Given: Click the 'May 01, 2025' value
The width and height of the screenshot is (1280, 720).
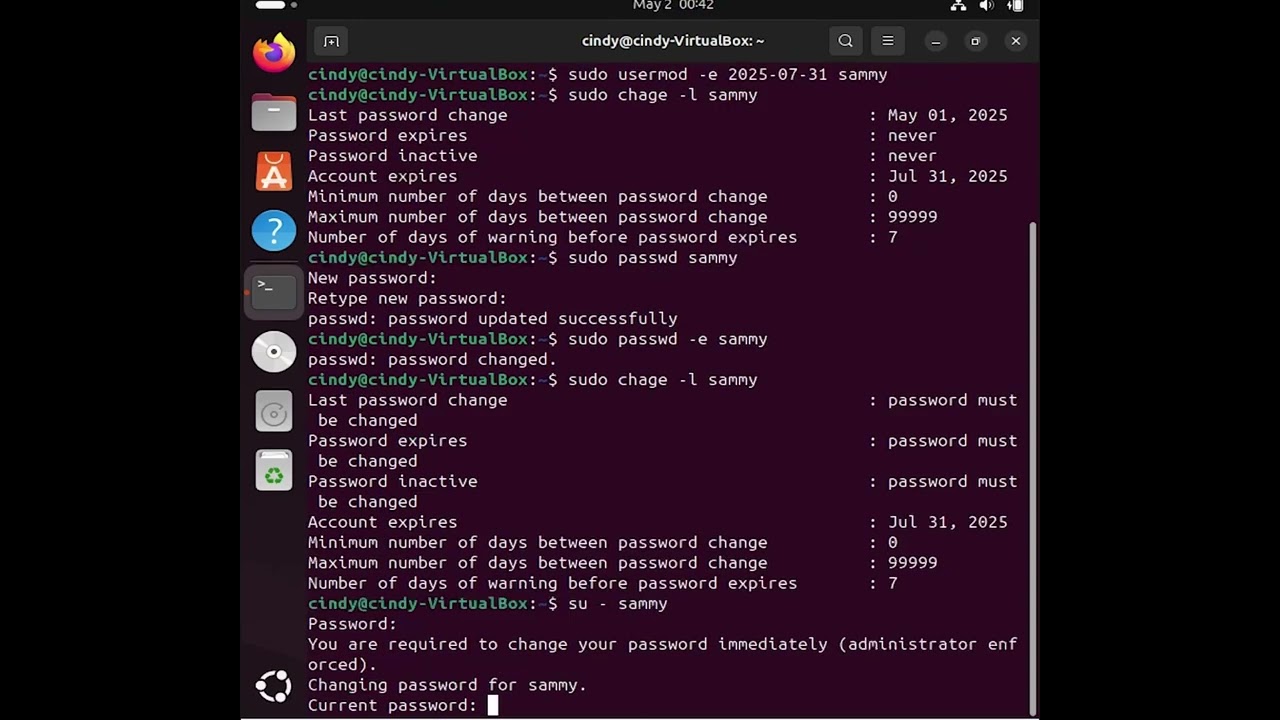Looking at the screenshot, I should (x=948, y=116).
